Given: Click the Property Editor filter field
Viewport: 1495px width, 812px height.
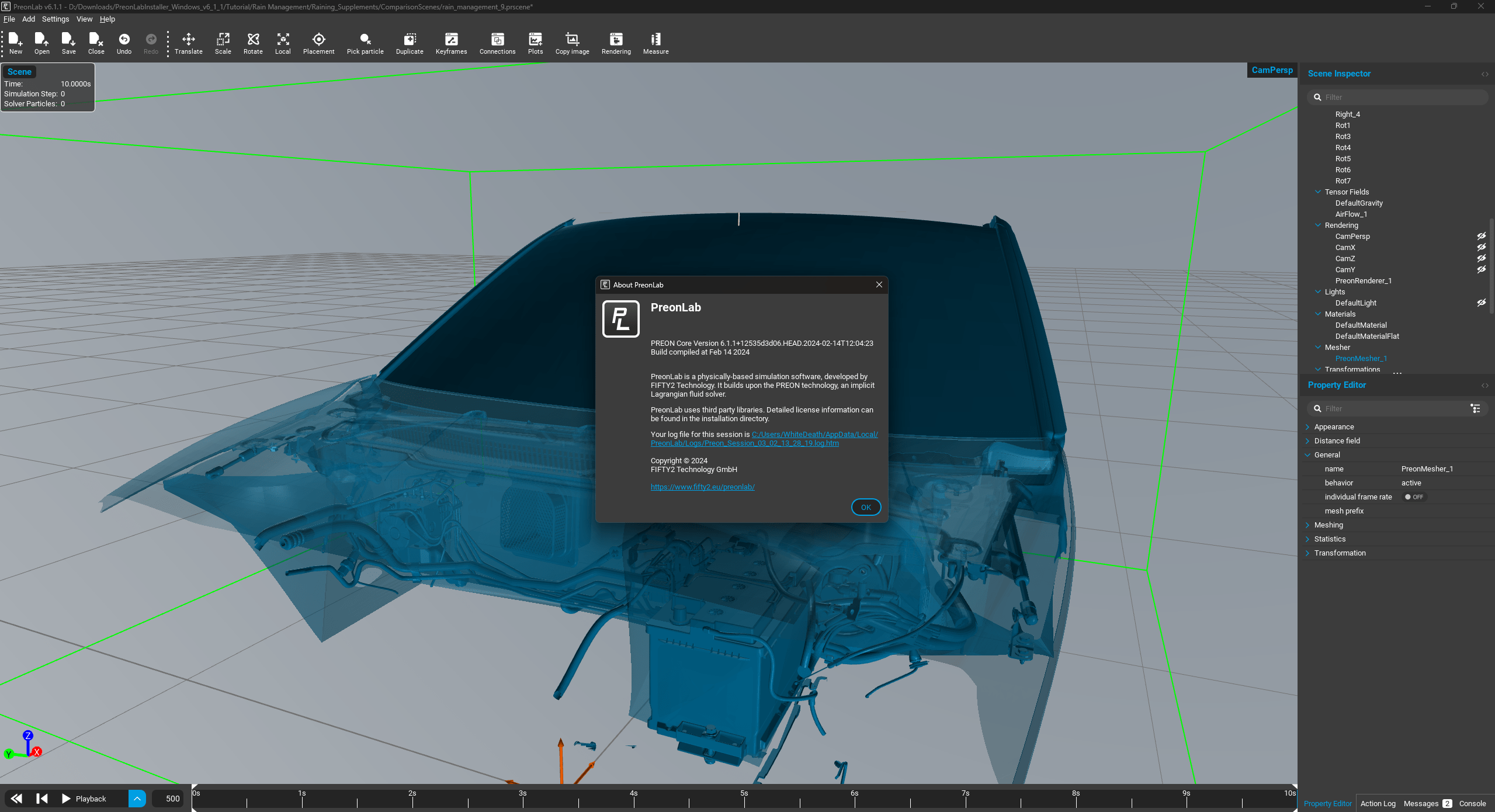Looking at the screenshot, I should [1388, 408].
